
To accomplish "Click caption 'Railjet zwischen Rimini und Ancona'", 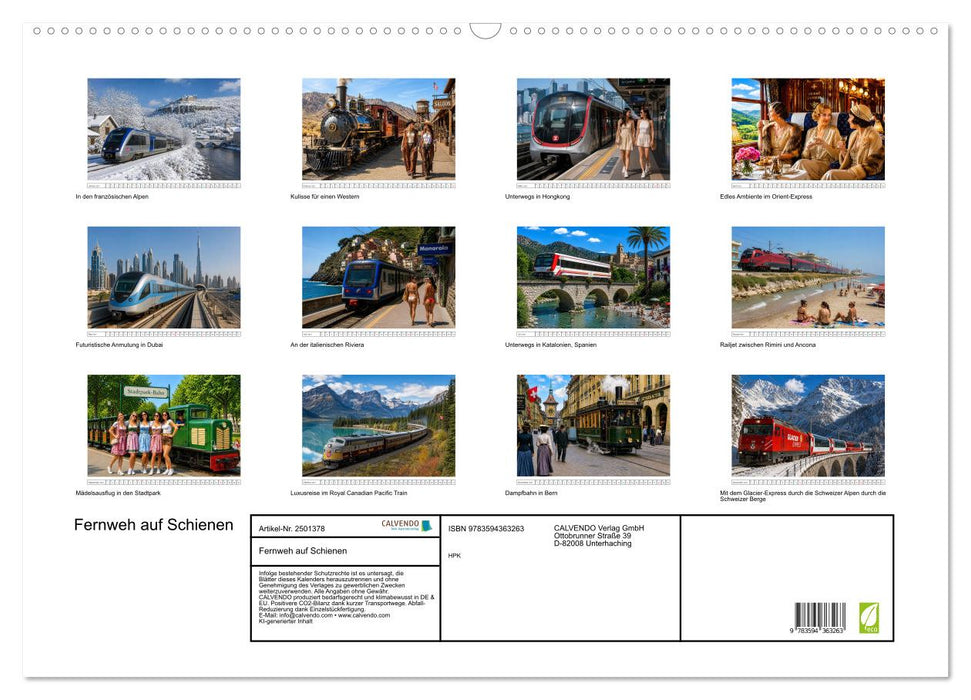I will point(768,344).
